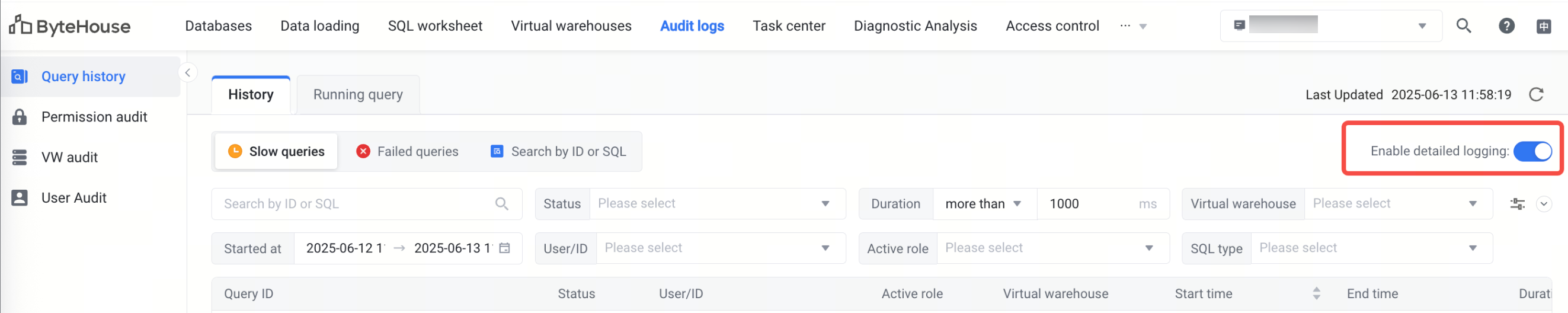Collapse the left sidebar with arrow
Image resolution: width=1568 pixels, height=313 pixels.
[187, 73]
